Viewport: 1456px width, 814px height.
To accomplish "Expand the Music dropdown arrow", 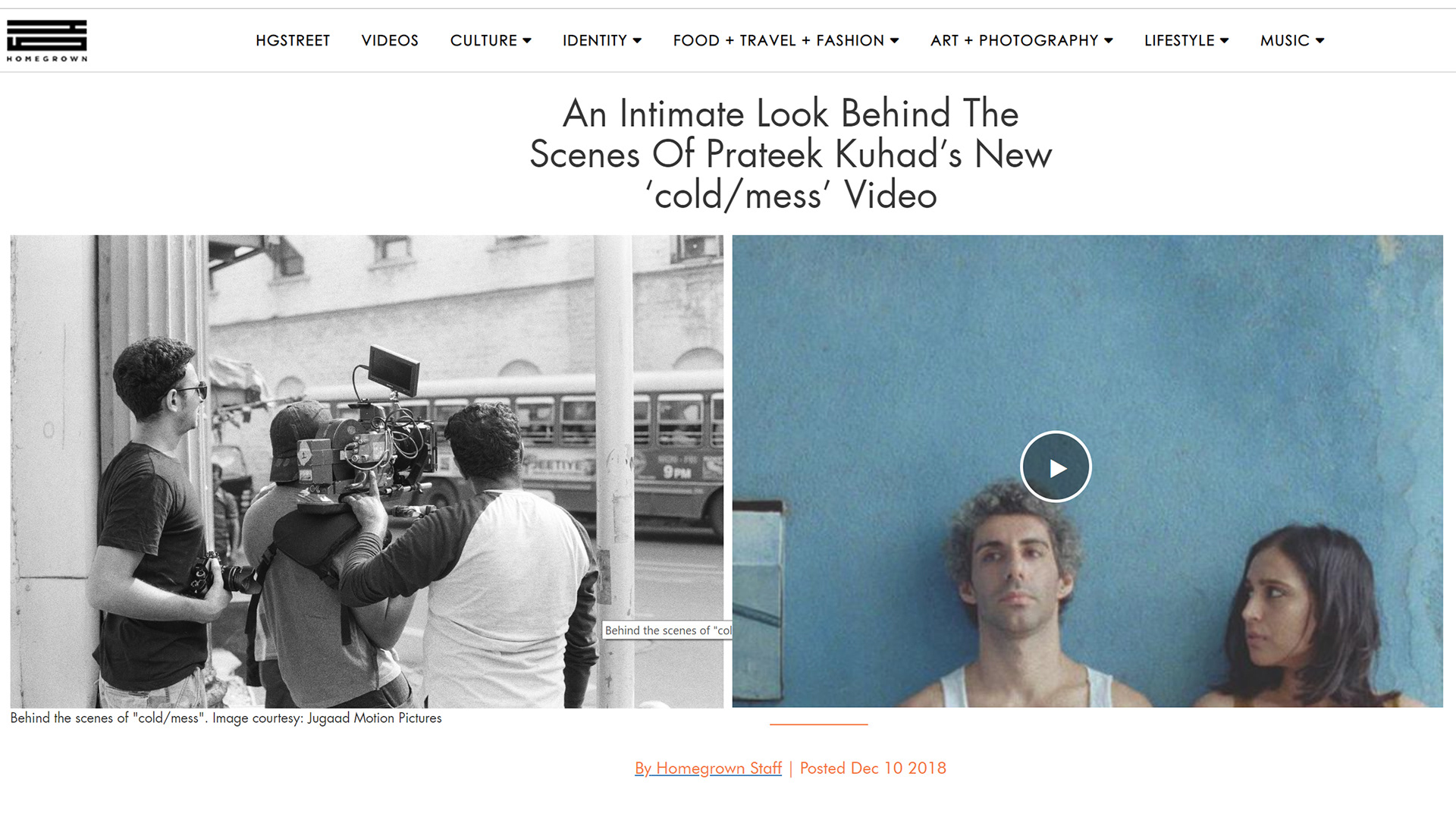I will coord(1319,41).
